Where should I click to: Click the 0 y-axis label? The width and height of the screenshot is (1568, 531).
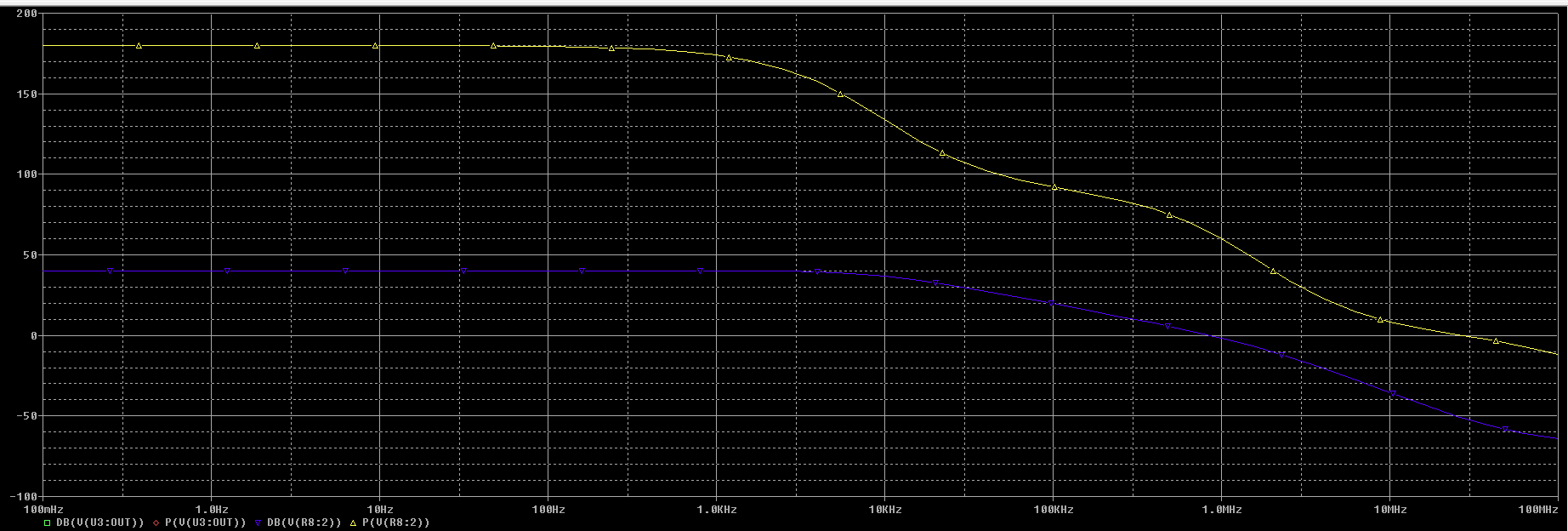click(x=33, y=335)
